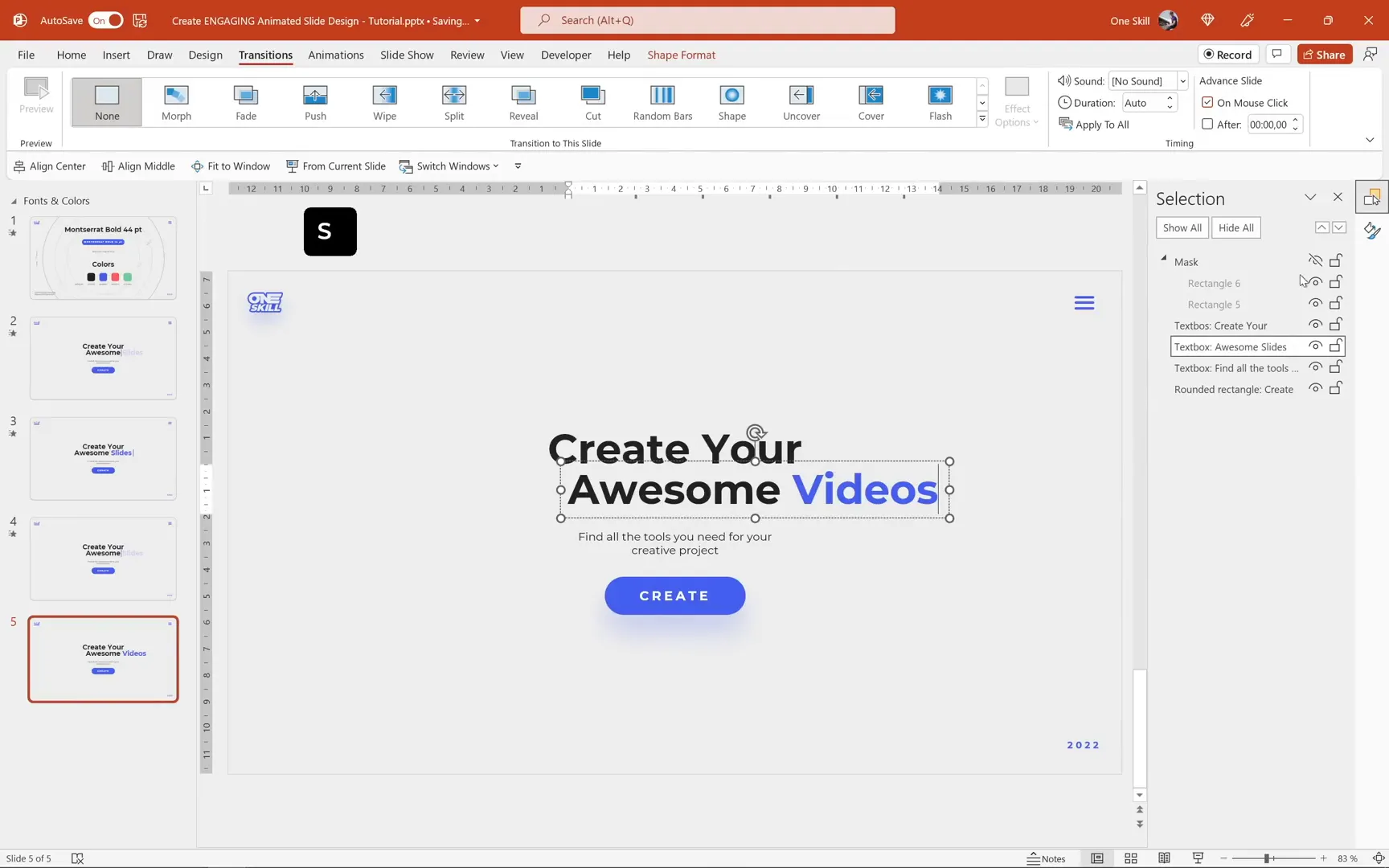Hide Textbos: Create Your object
Image resolution: width=1389 pixels, height=868 pixels.
tap(1315, 325)
